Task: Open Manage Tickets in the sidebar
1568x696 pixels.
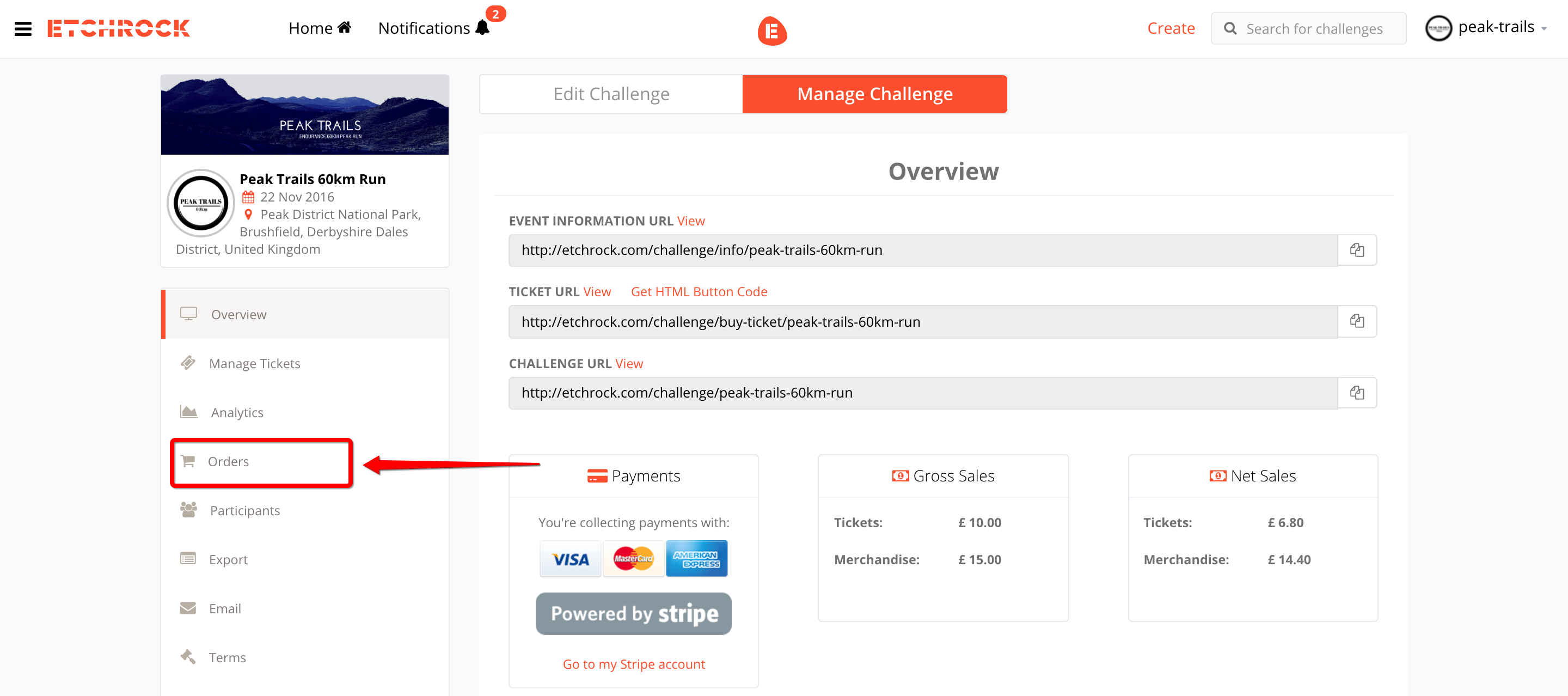Action: [254, 364]
